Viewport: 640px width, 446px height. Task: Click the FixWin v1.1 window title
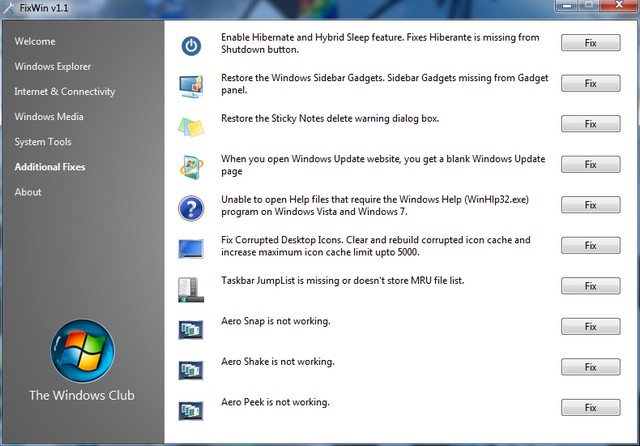(x=44, y=8)
